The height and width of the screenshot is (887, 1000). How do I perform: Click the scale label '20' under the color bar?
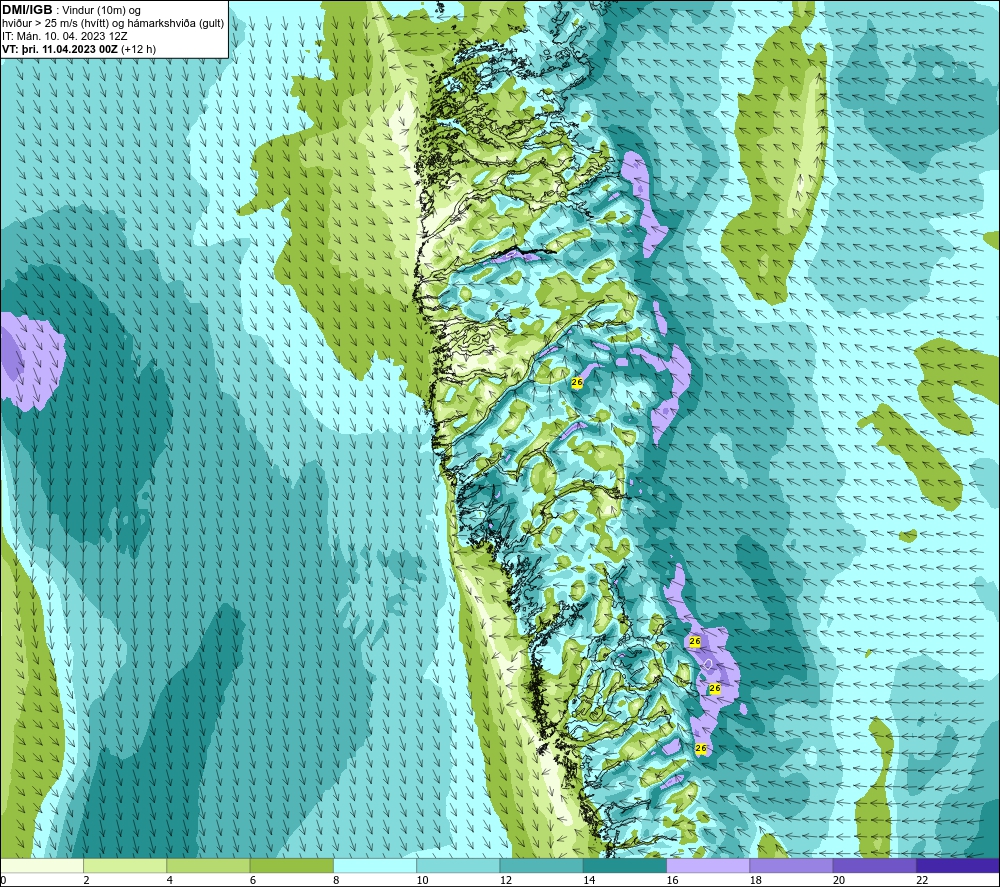pyautogui.click(x=839, y=880)
